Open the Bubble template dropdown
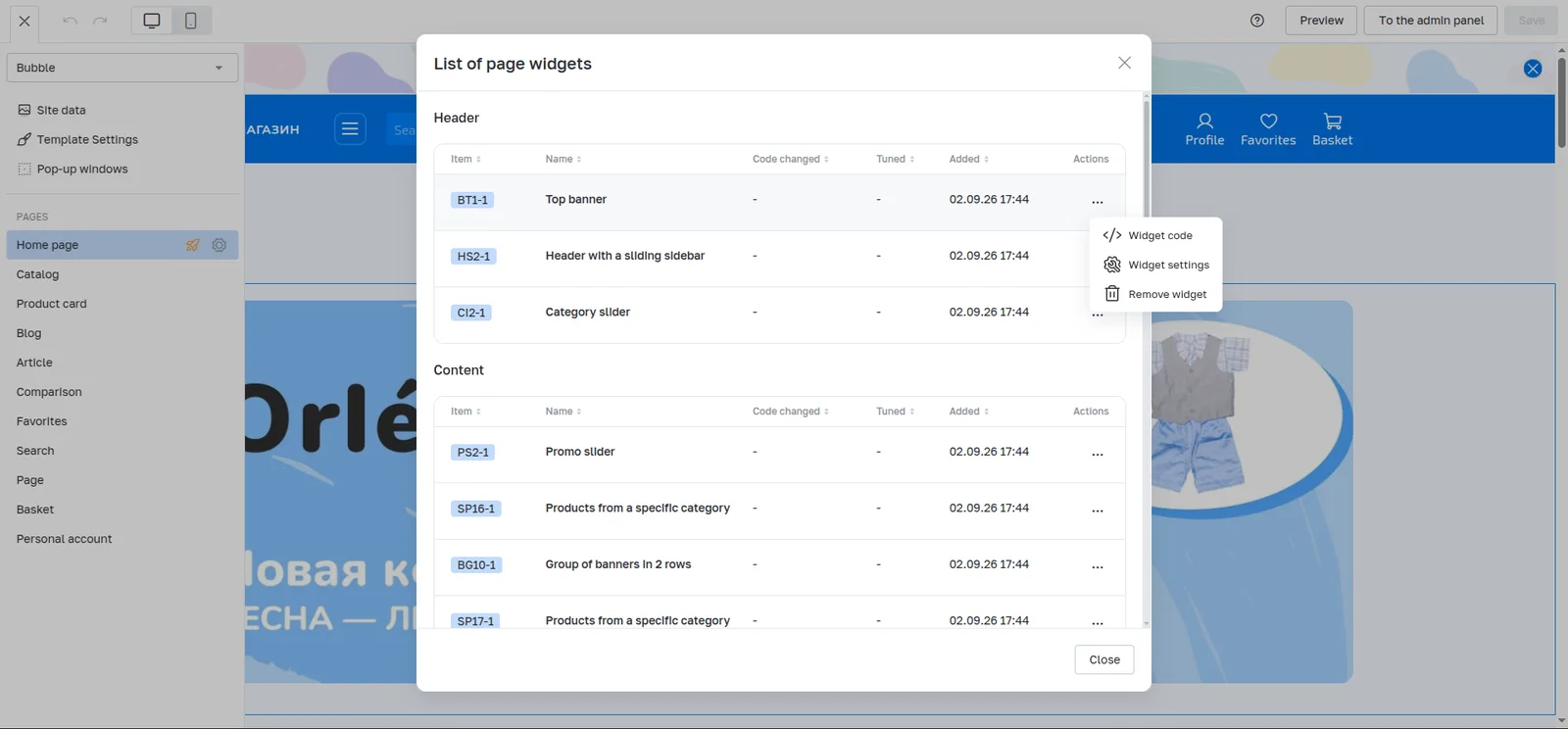This screenshot has width=1568, height=729. (122, 68)
